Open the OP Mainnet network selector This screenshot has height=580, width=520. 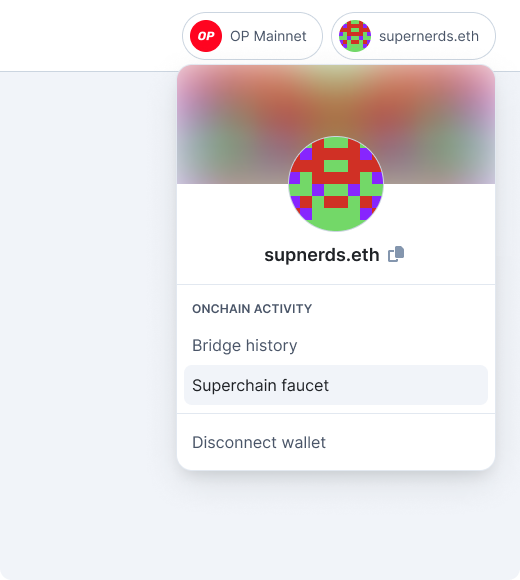[x=252, y=36]
